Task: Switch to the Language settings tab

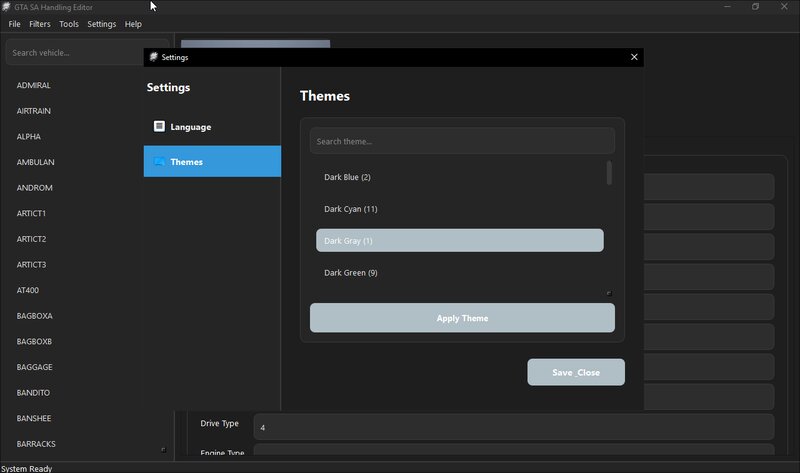Action: tap(212, 127)
